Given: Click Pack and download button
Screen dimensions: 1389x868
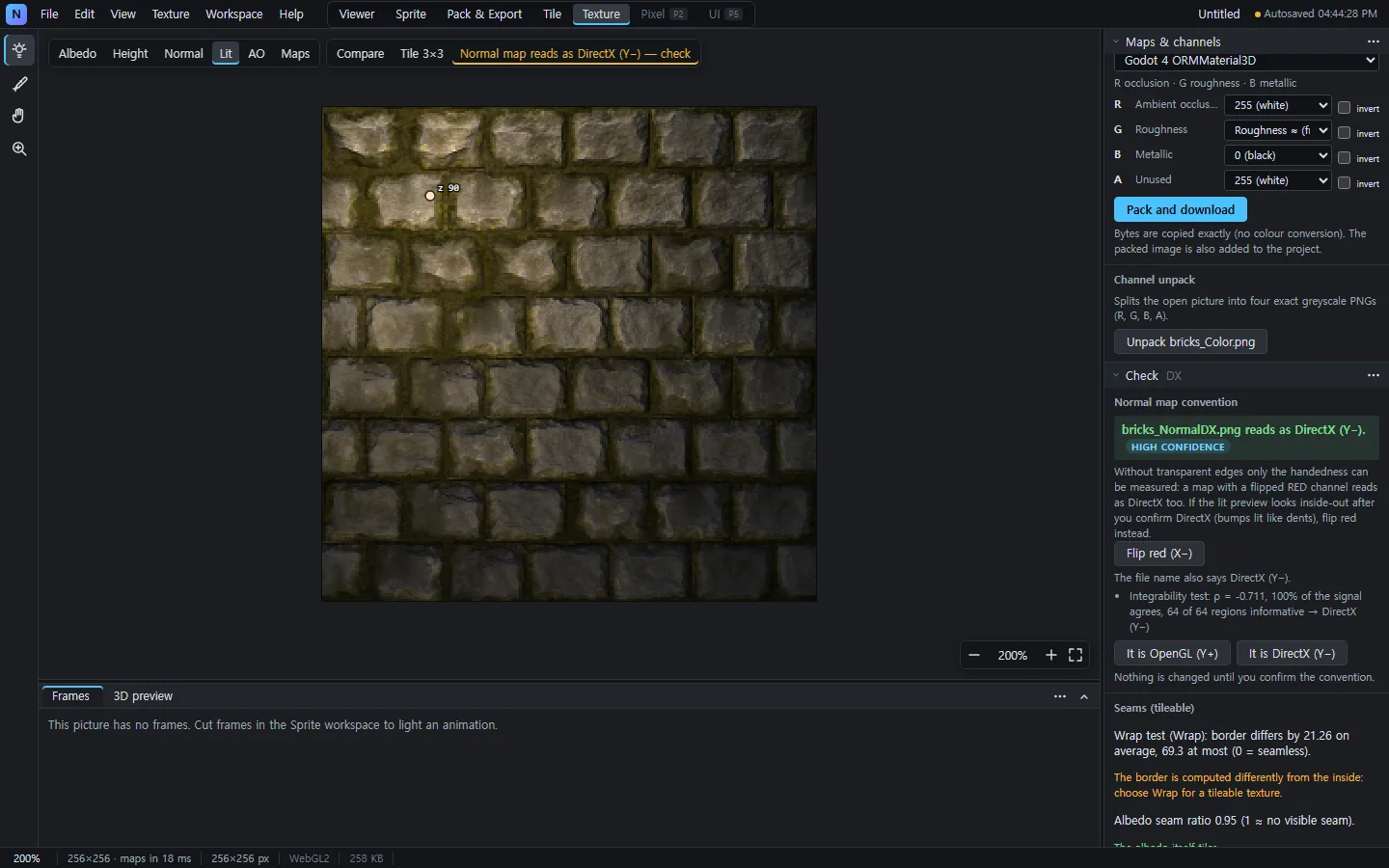Looking at the screenshot, I should [1181, 209].
